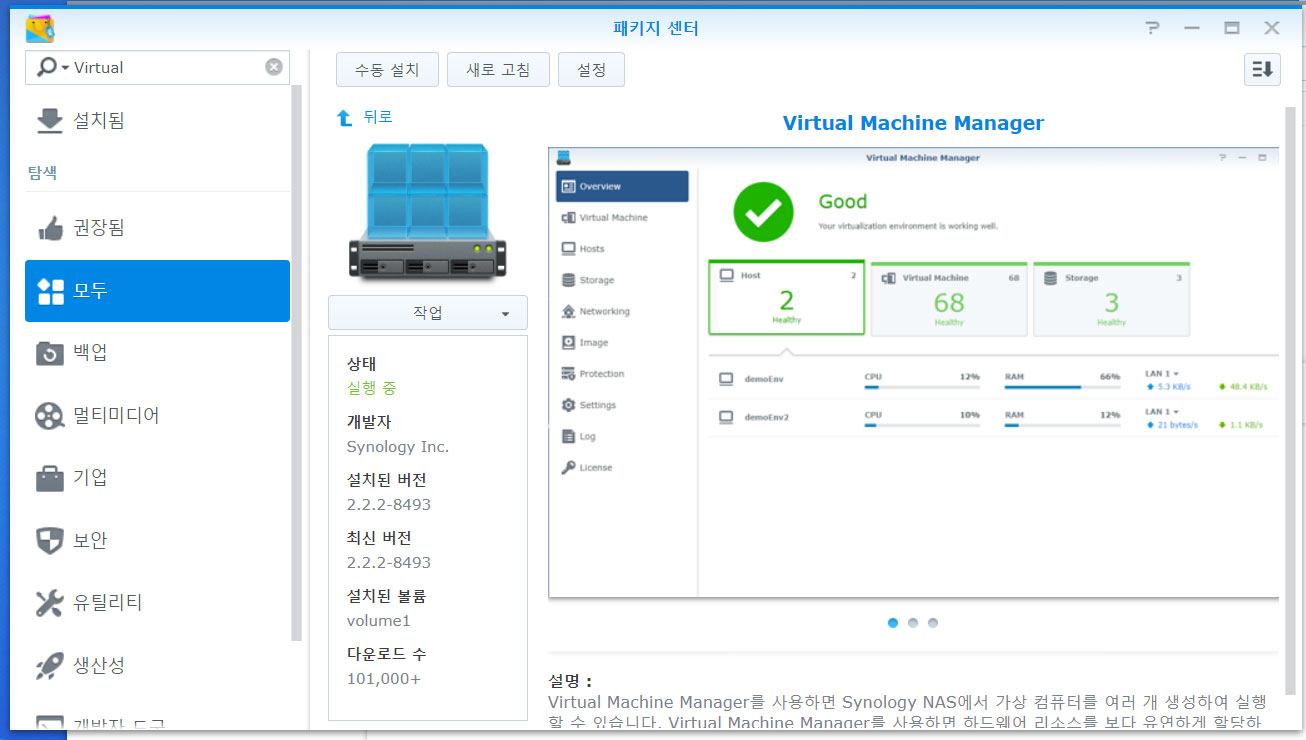Viewport: 1306px width, 740px height.
Task: Click the 설치됨 download tray icon
Action: pos(49,121)
